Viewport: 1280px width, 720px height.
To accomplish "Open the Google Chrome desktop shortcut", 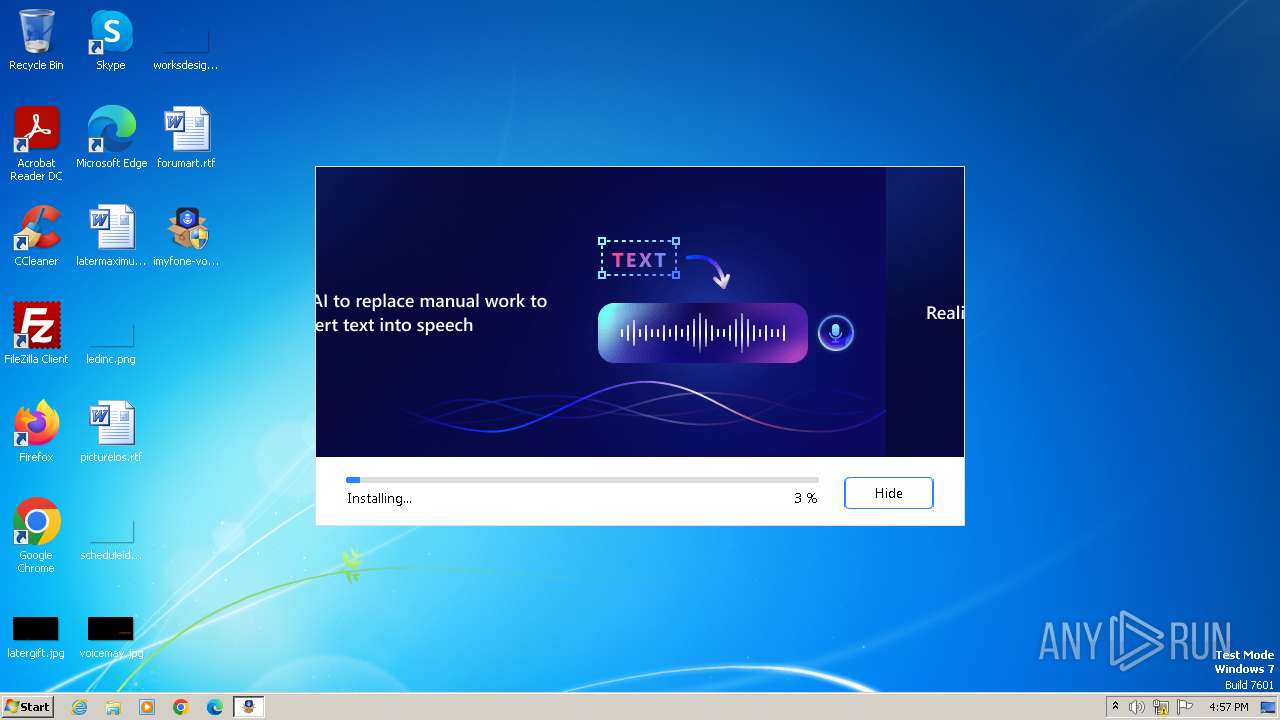I will click(36, 536).
